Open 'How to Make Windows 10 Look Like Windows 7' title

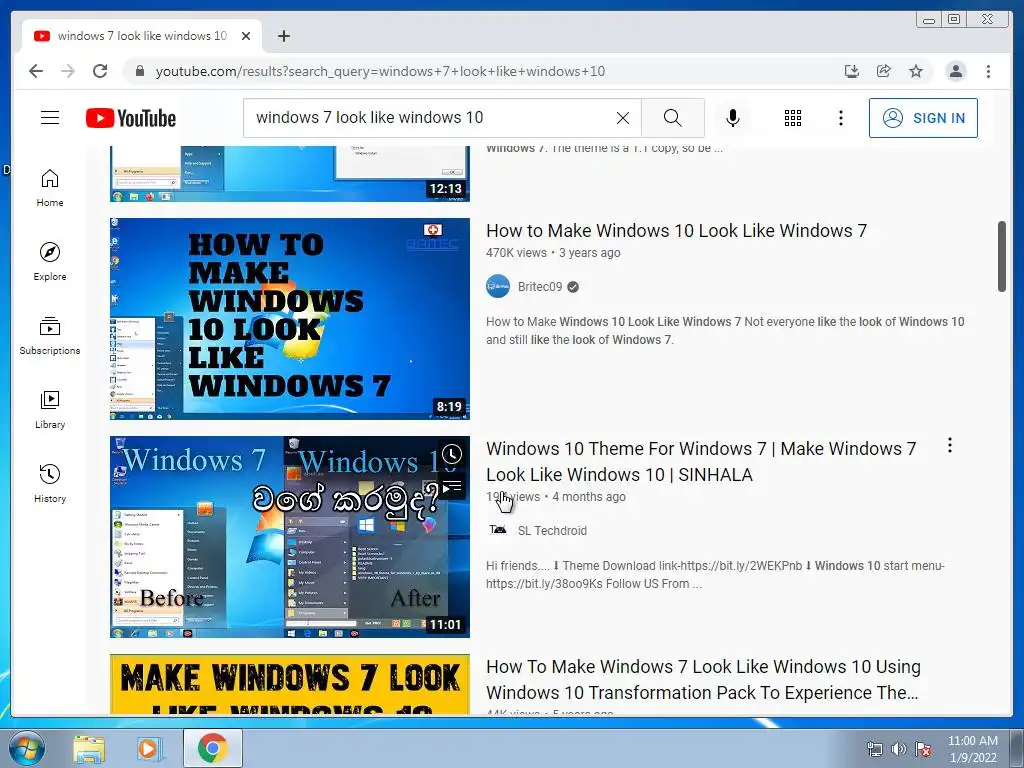(x=677, y=231)
